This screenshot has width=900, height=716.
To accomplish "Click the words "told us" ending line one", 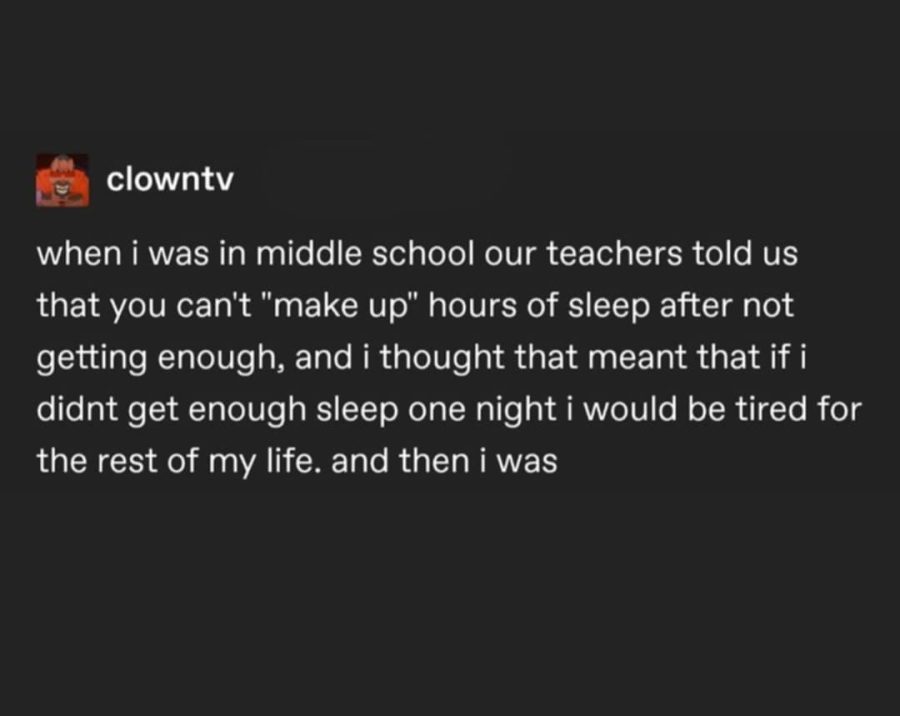I will (x=746, y=253).
